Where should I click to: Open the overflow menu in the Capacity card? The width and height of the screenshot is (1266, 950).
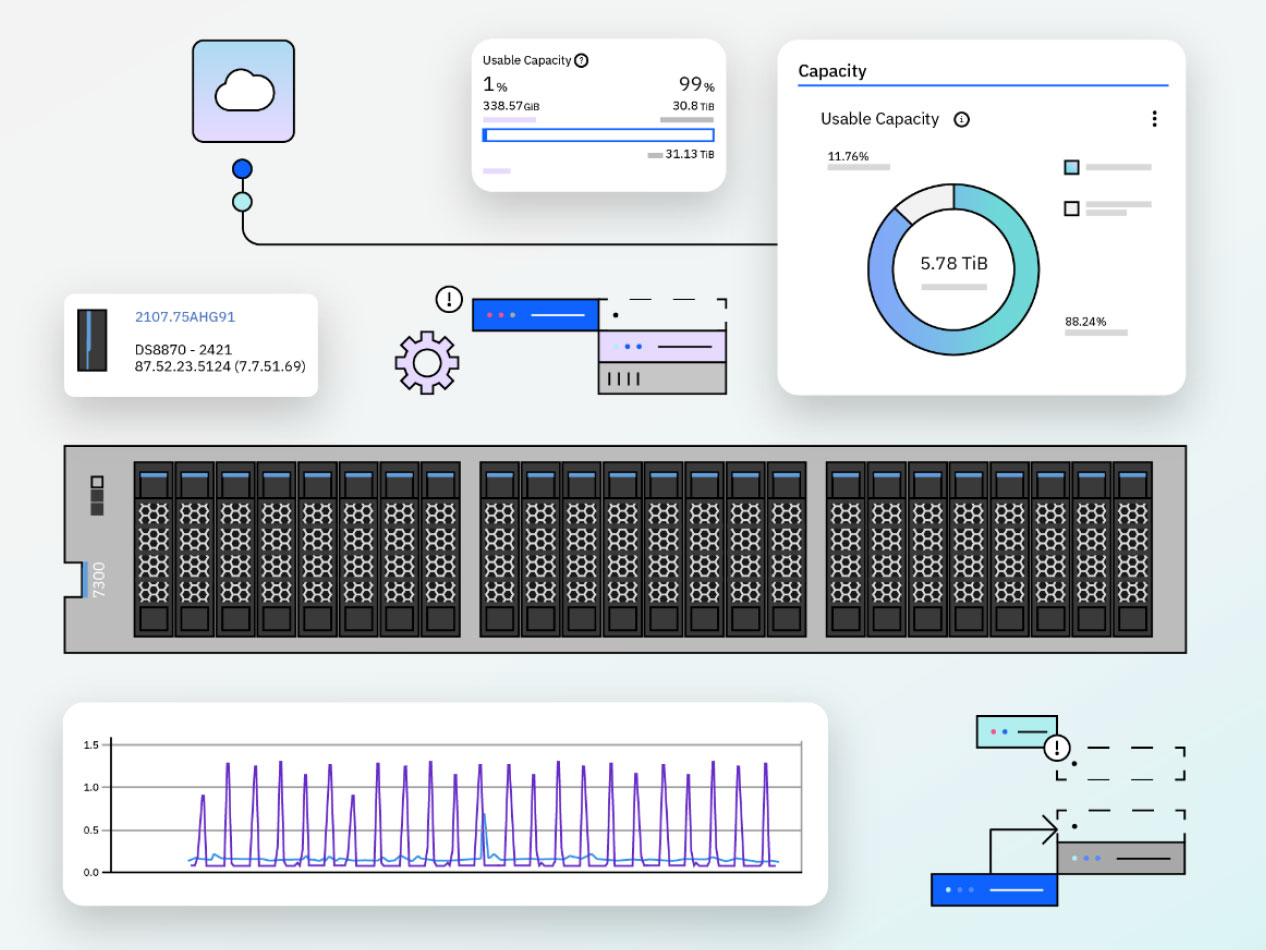coord(1154,118)
